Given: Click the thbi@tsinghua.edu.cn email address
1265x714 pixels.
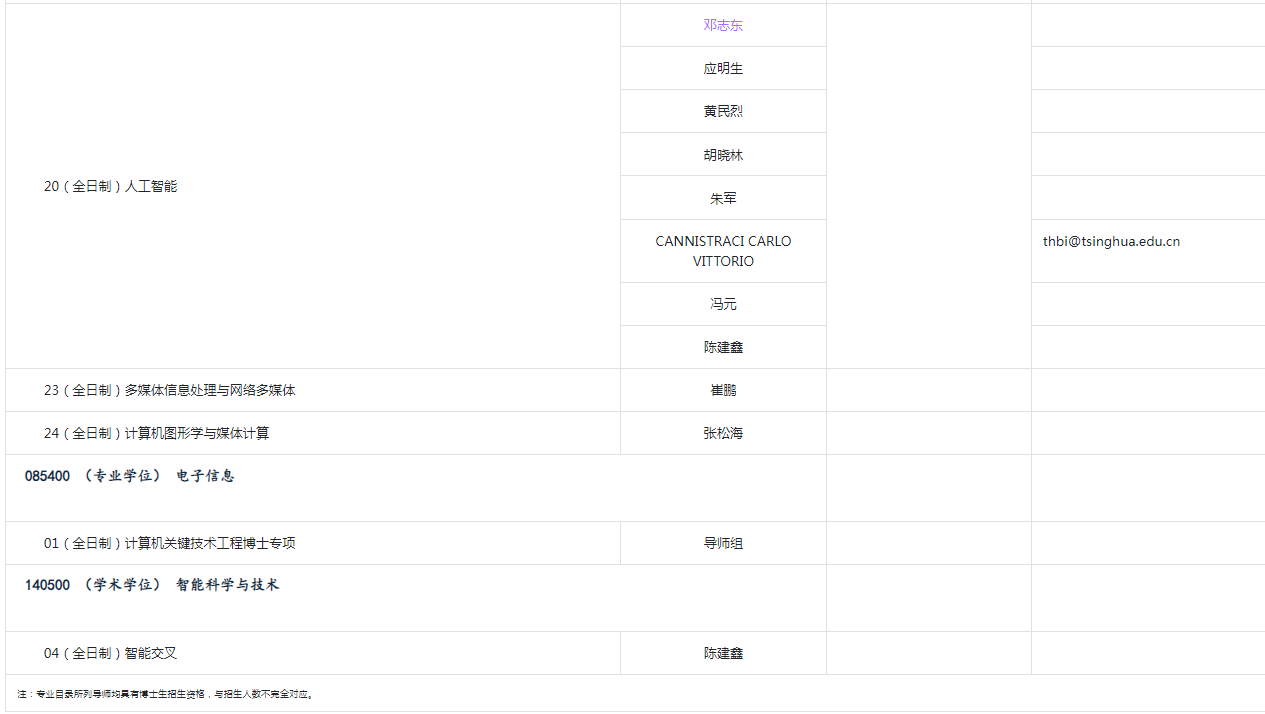Looking at the screenshot, I should pyautogui.click(x=1111, y=241).
